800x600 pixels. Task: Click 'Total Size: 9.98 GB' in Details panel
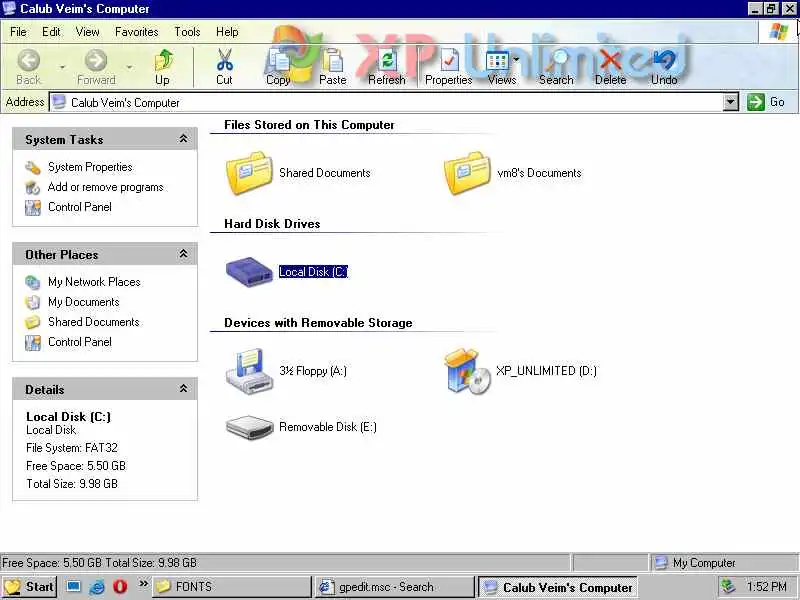tap(72, 484)
